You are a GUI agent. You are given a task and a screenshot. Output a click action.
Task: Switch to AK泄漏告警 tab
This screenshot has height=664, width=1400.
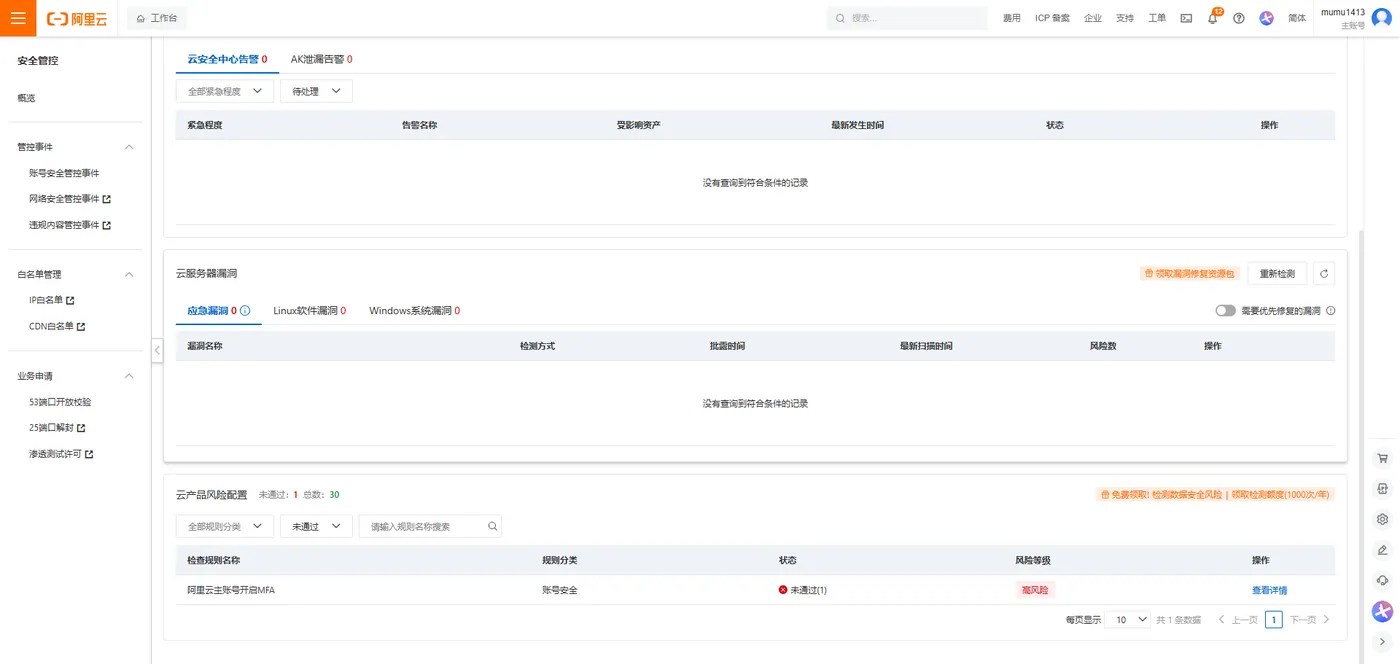[321, 59]
